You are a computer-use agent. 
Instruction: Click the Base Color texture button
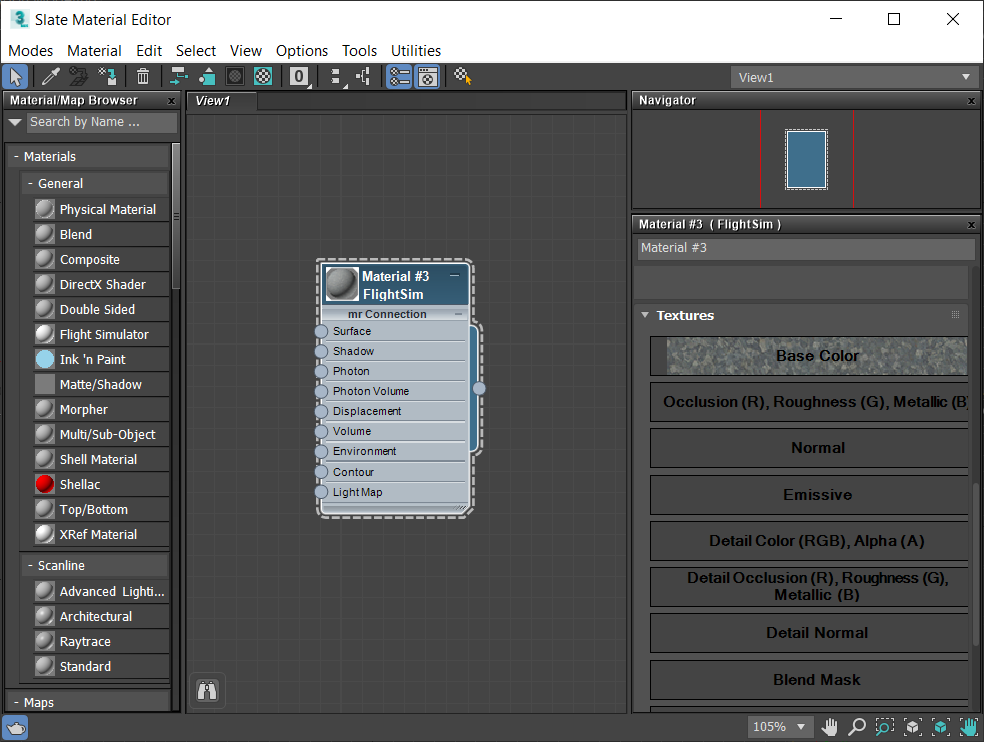(810, 356)
